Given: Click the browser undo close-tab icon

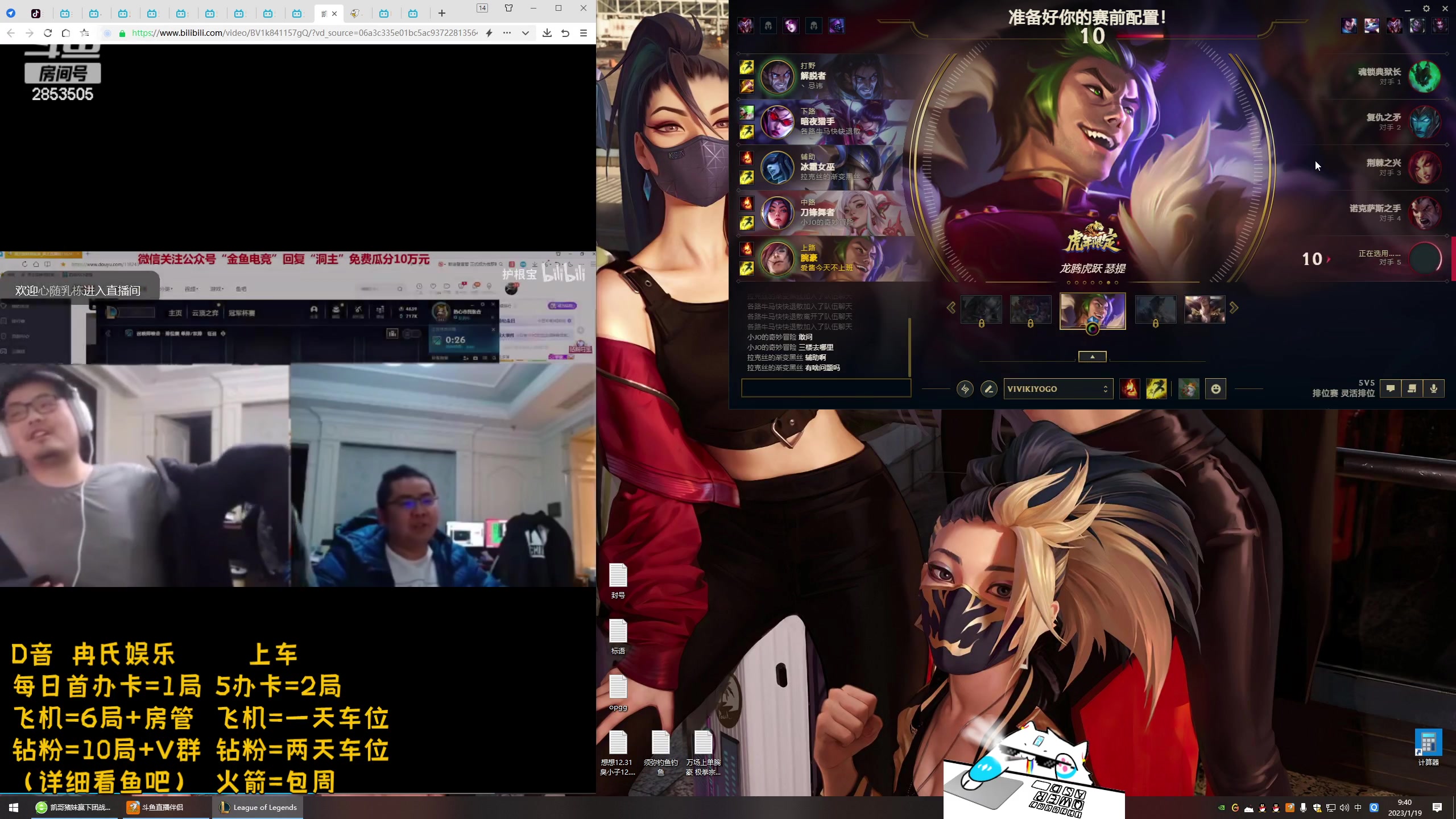Looking at the screenshot, I should point(565,33).
